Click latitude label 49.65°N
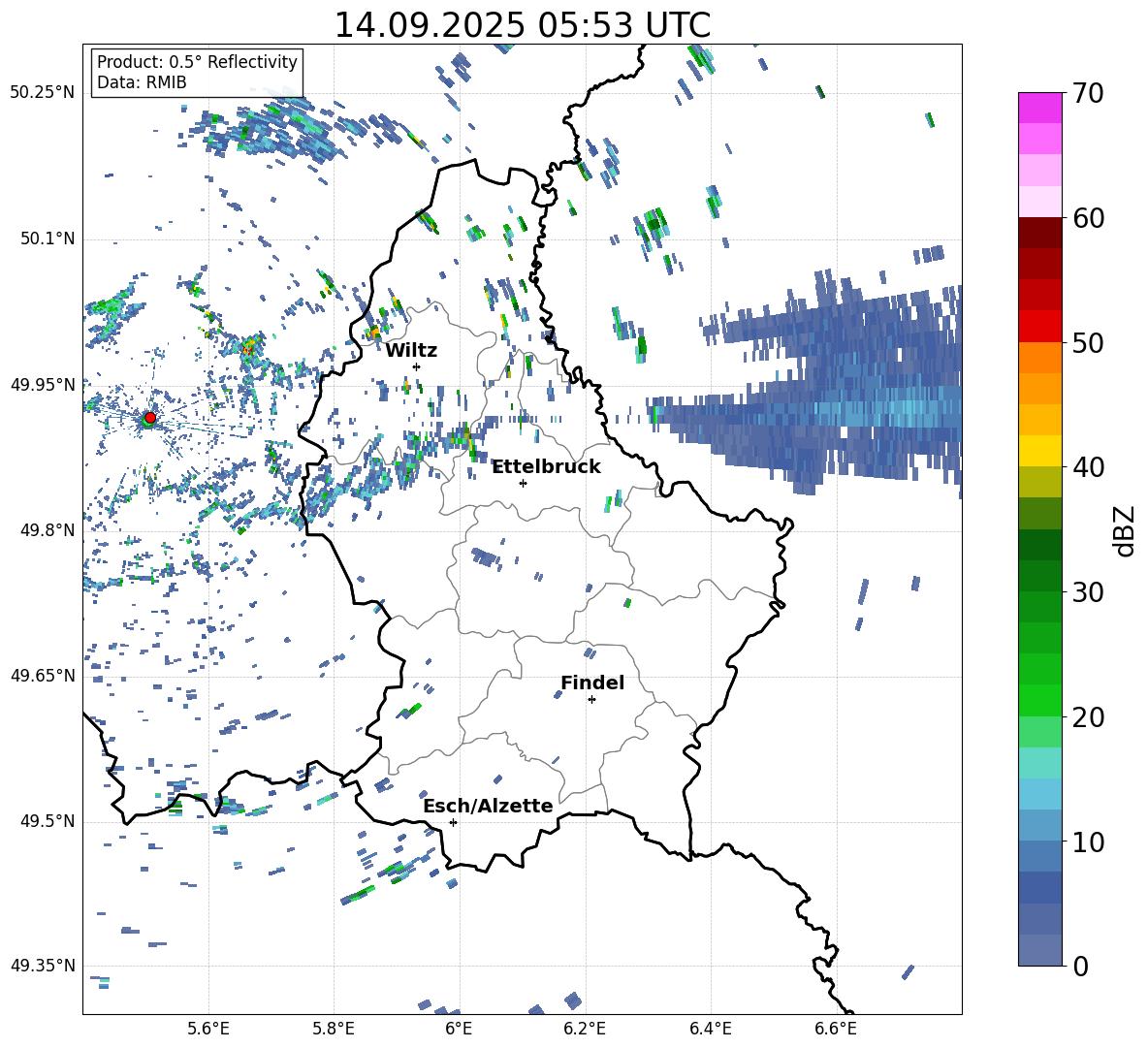This screenshot has width=1148, height=1048. coord(43,676)
